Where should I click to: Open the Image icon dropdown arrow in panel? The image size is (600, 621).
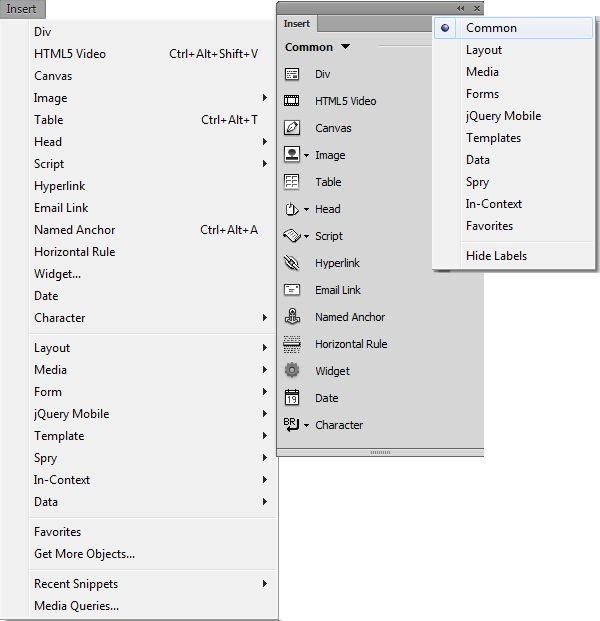(306, 156)
